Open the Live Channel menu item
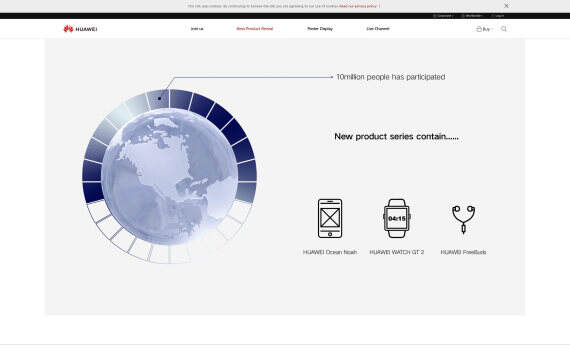 (x=378, y=29)
